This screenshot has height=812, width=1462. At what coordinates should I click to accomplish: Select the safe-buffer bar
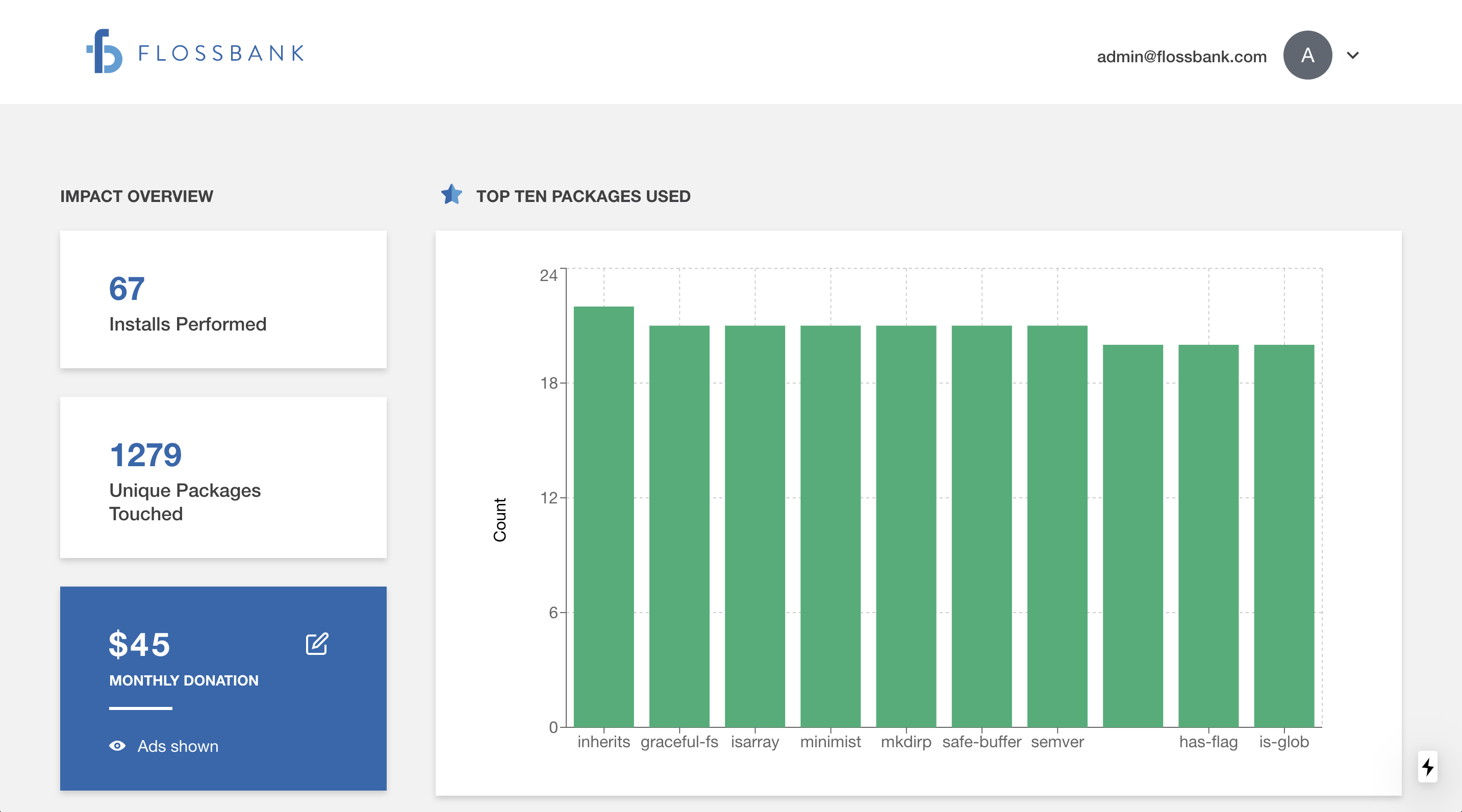tap(981, 525)
